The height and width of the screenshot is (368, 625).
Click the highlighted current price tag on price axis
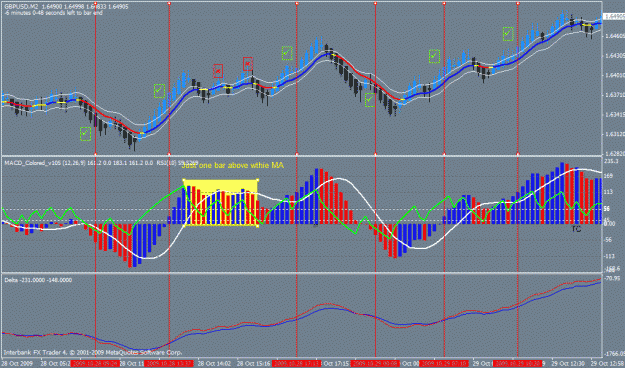point(615,17)
